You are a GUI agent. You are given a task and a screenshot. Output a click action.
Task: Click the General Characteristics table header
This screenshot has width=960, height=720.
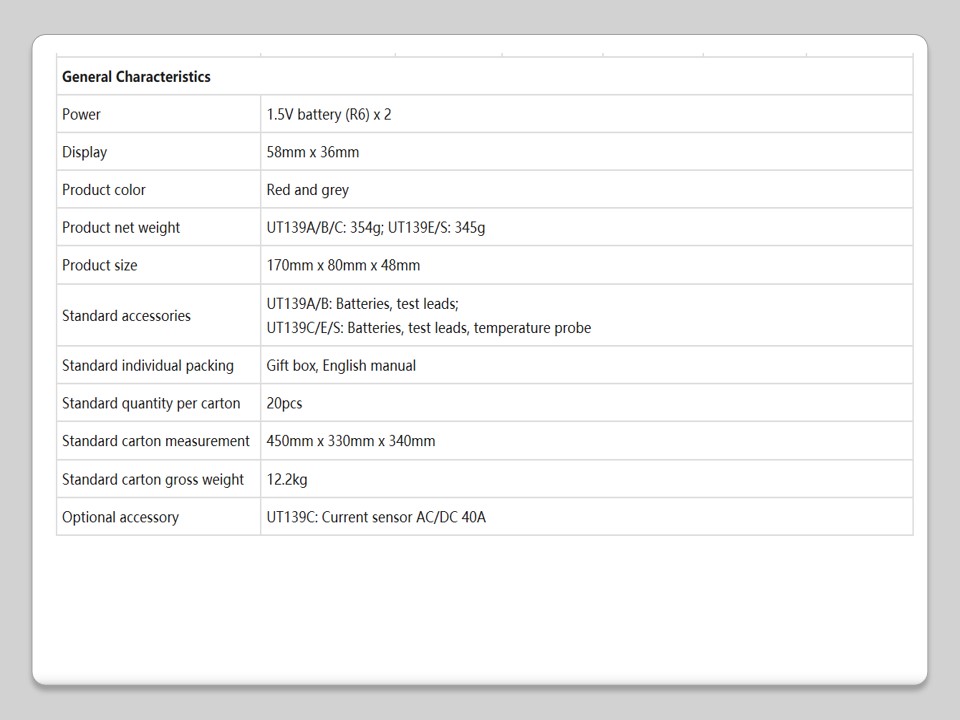click(x=136, y=77)
